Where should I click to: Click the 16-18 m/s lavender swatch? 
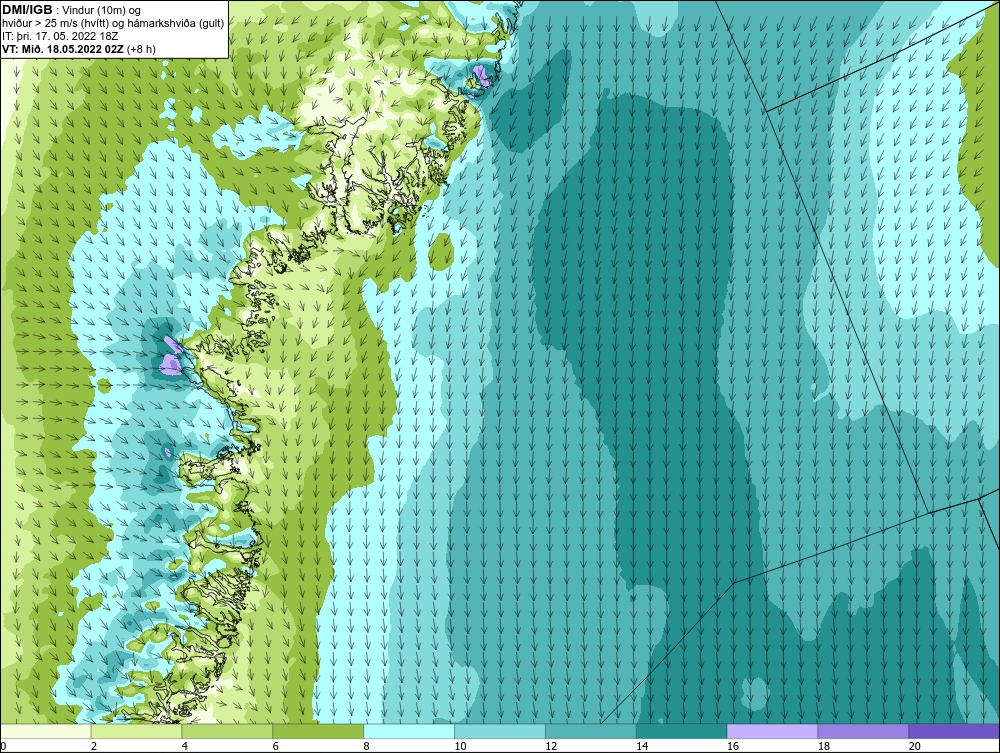coord(772,731)
